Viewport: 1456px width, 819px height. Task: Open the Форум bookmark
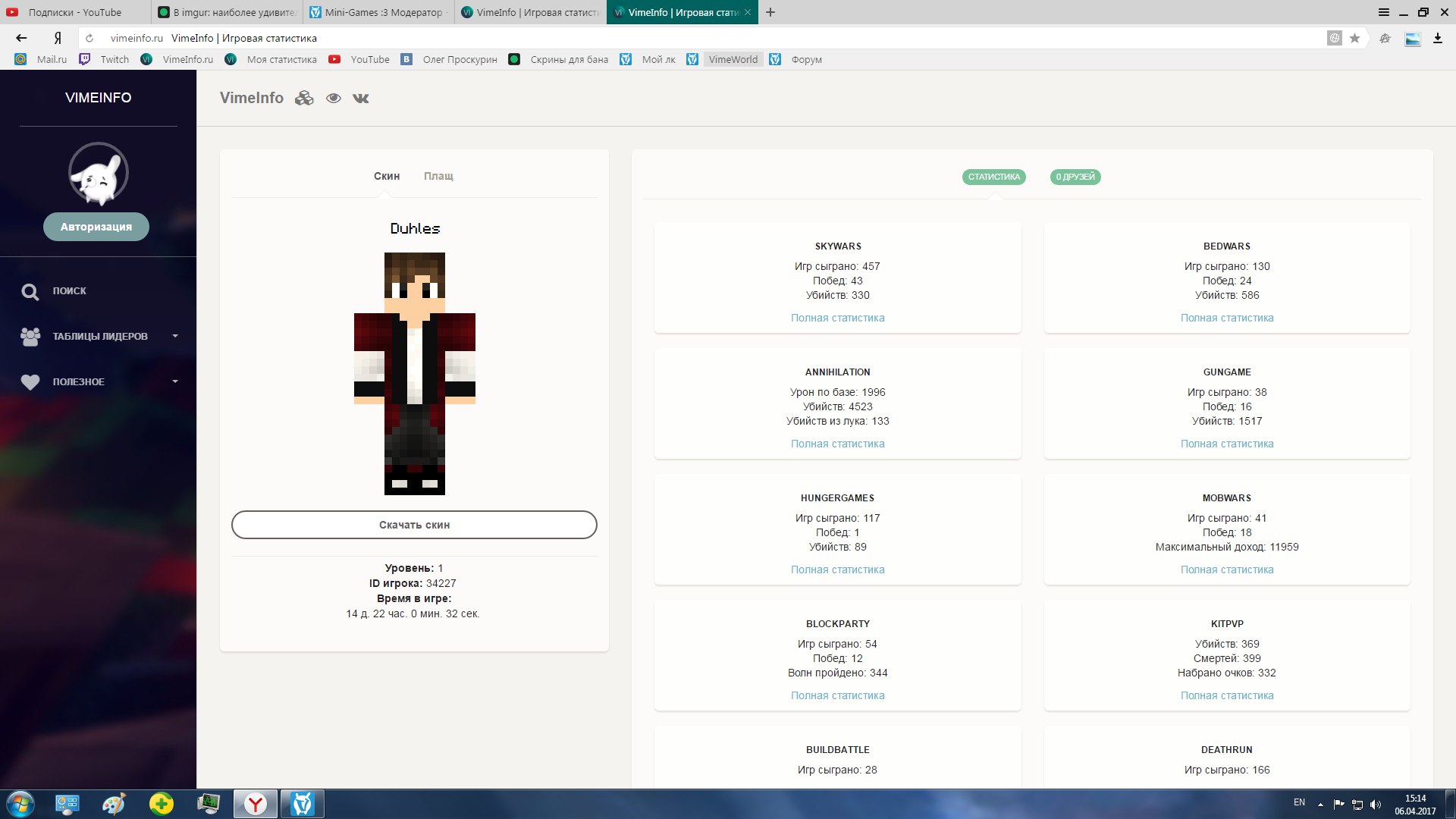(x=795, y=59)
